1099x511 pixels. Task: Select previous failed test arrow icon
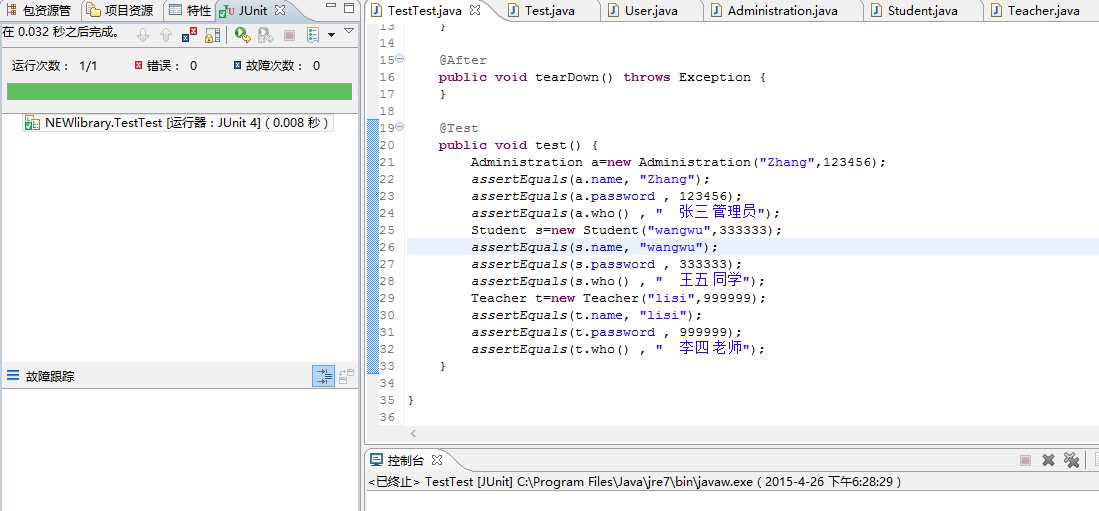[165, 34]
